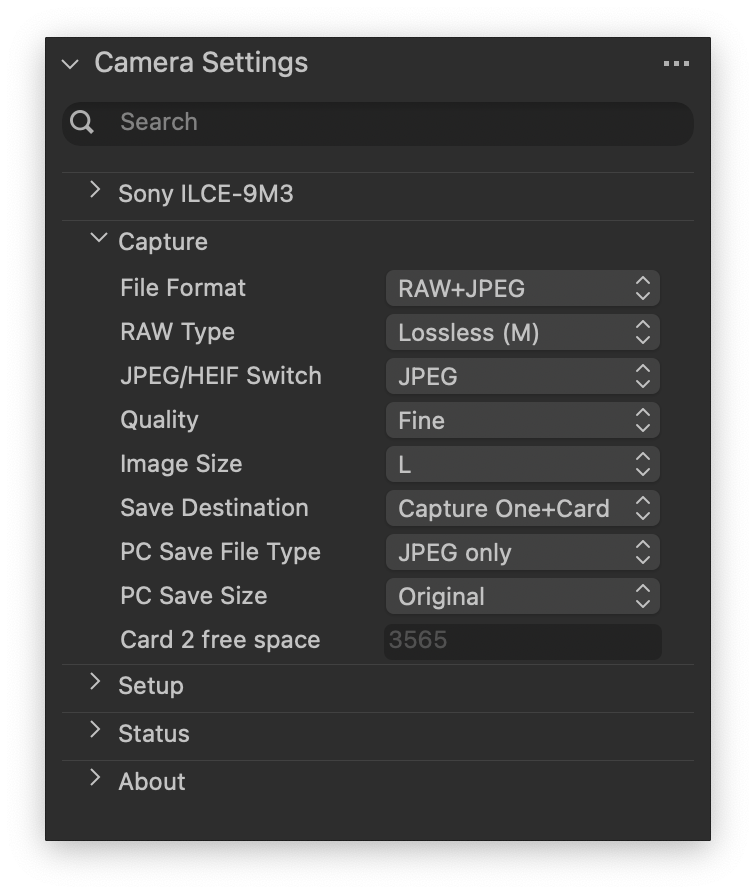Viewport: 756px width, 894px height.
Task: Collapse the Camera Settings panel chevron
Action: [70, 64]
